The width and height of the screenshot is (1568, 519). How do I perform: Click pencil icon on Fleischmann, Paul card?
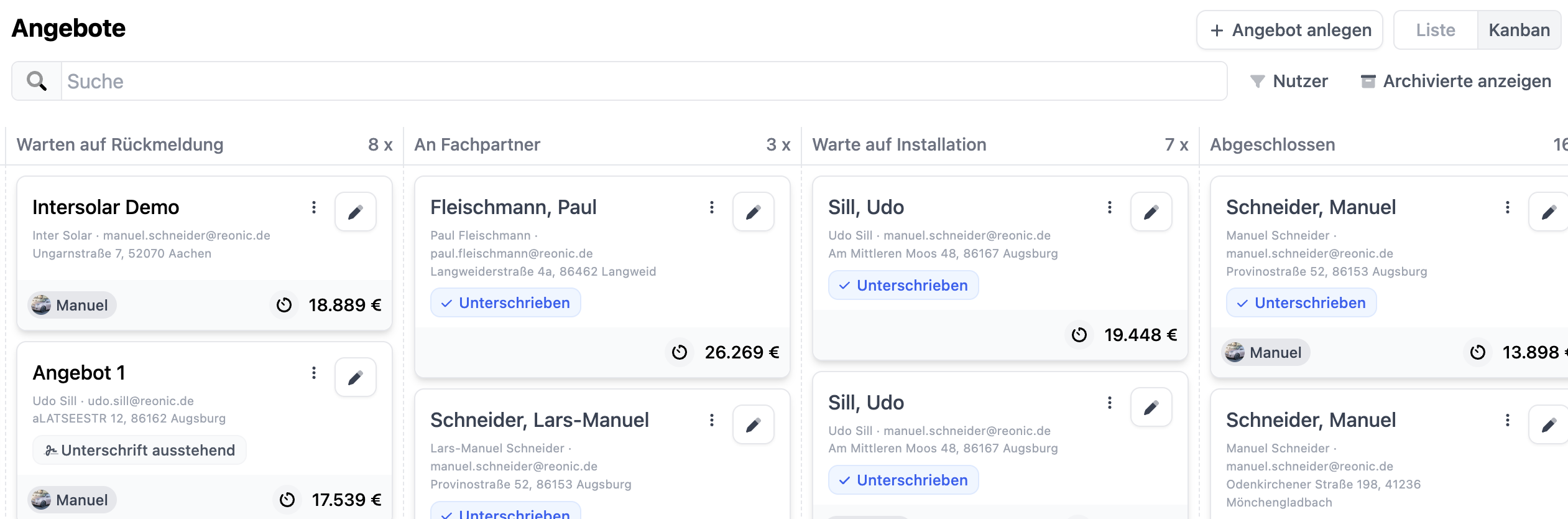753,212
